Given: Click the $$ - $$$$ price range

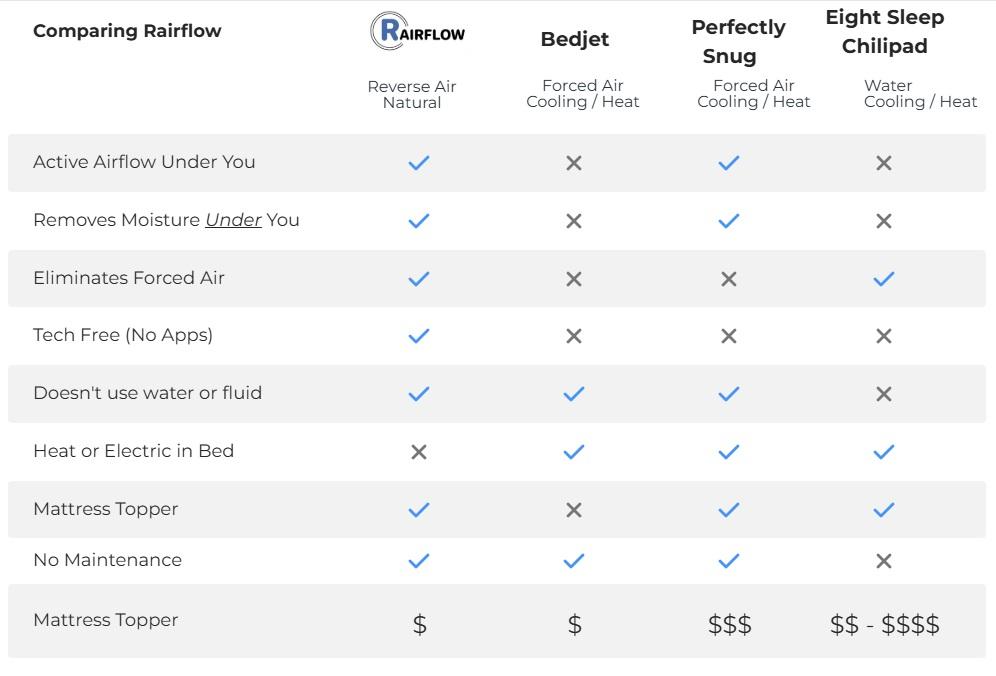Looking at the screenshot, I should 885,625.
